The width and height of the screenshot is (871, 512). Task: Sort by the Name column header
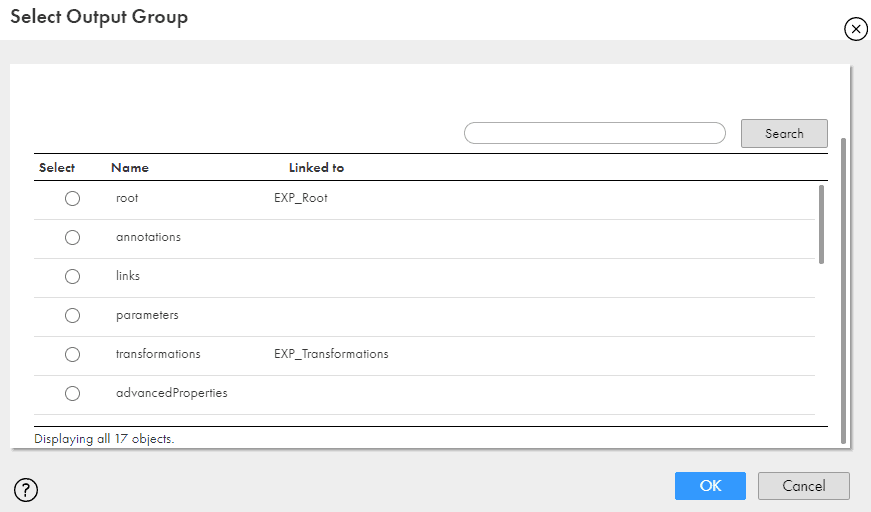129,168
